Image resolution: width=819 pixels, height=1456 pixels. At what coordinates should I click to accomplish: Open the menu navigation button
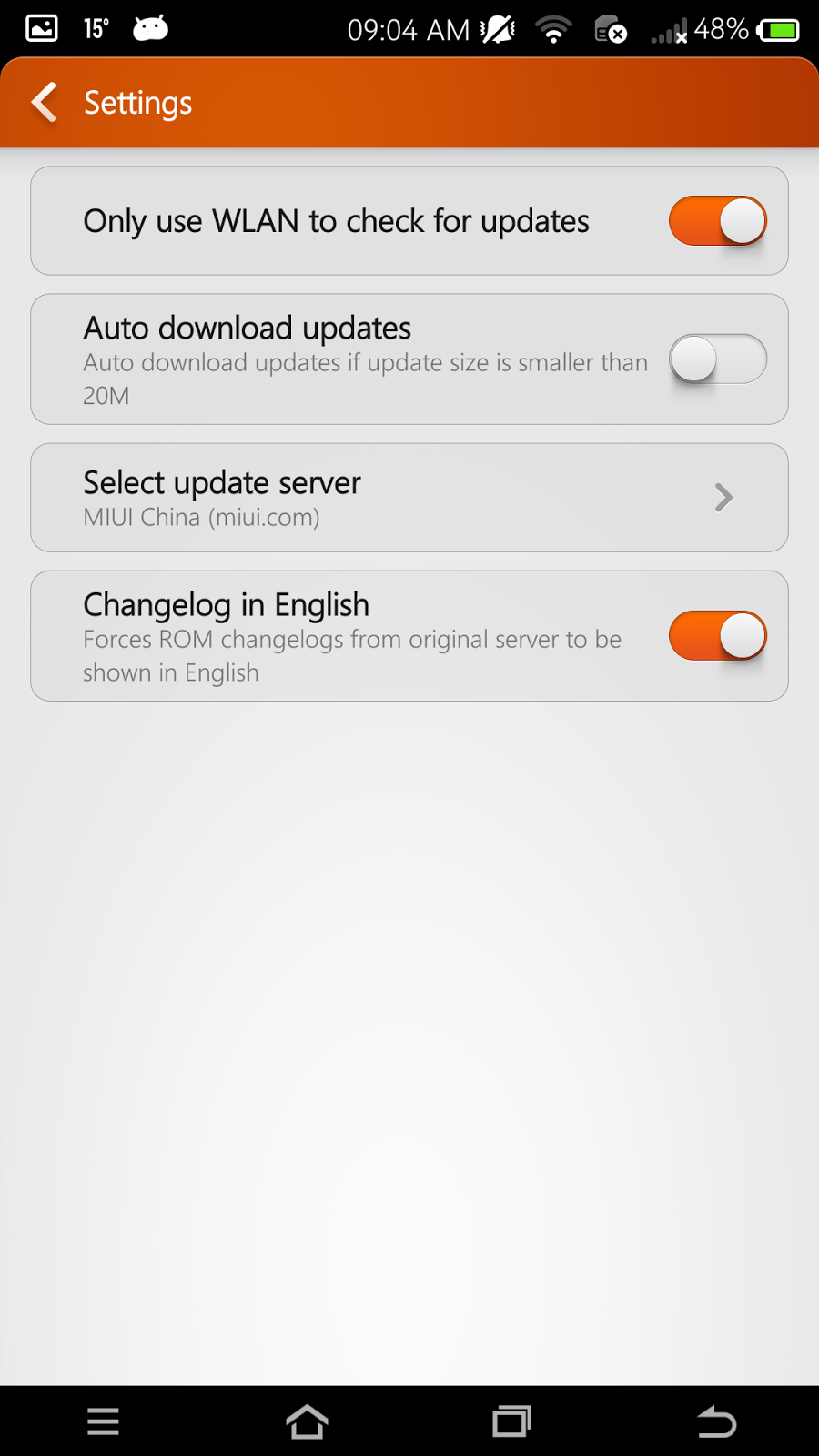pos(103,1421)
